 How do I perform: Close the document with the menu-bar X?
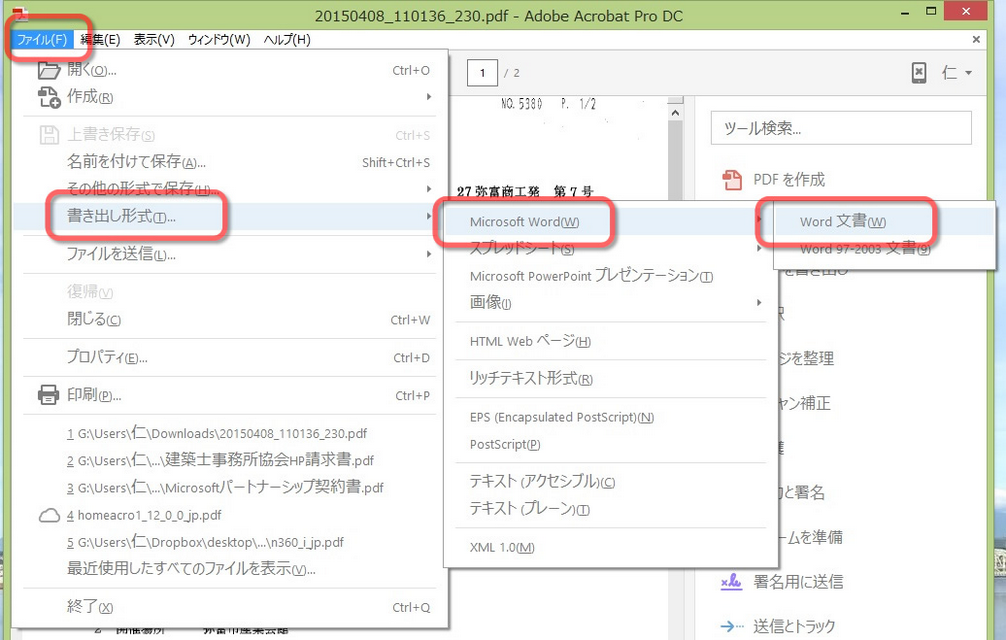[976, 40]
